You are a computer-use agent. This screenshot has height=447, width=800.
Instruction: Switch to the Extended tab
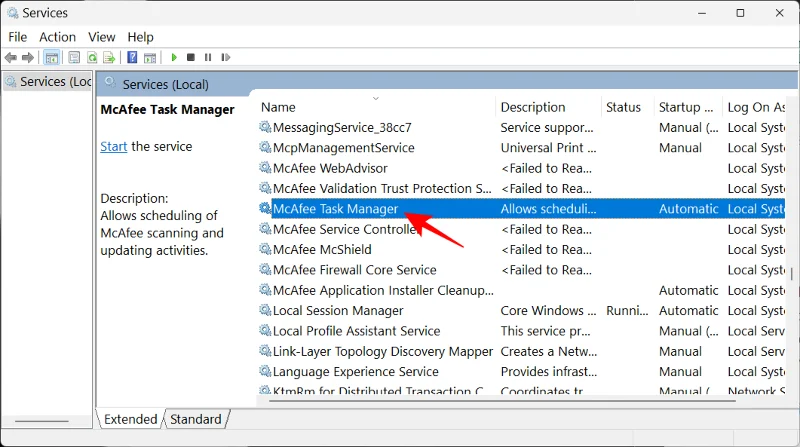[x=131, y=419]
